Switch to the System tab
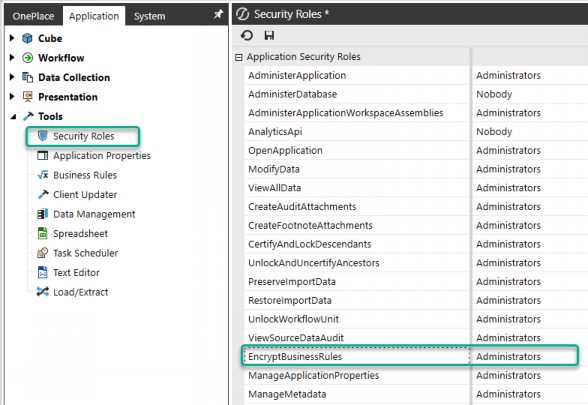588x405 pixels. [x=149, y=16]
